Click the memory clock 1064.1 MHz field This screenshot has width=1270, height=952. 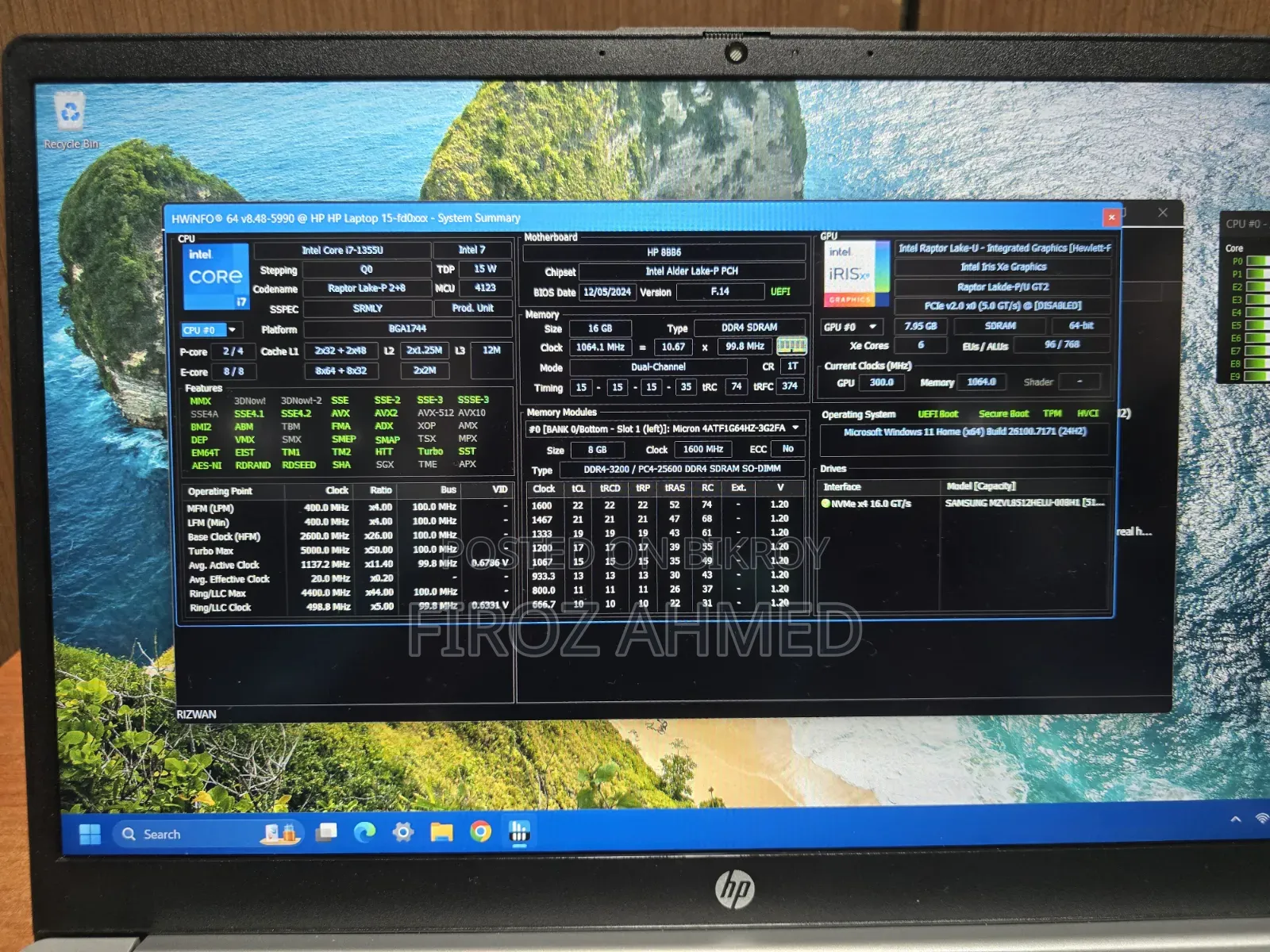(x=600, y=347)
